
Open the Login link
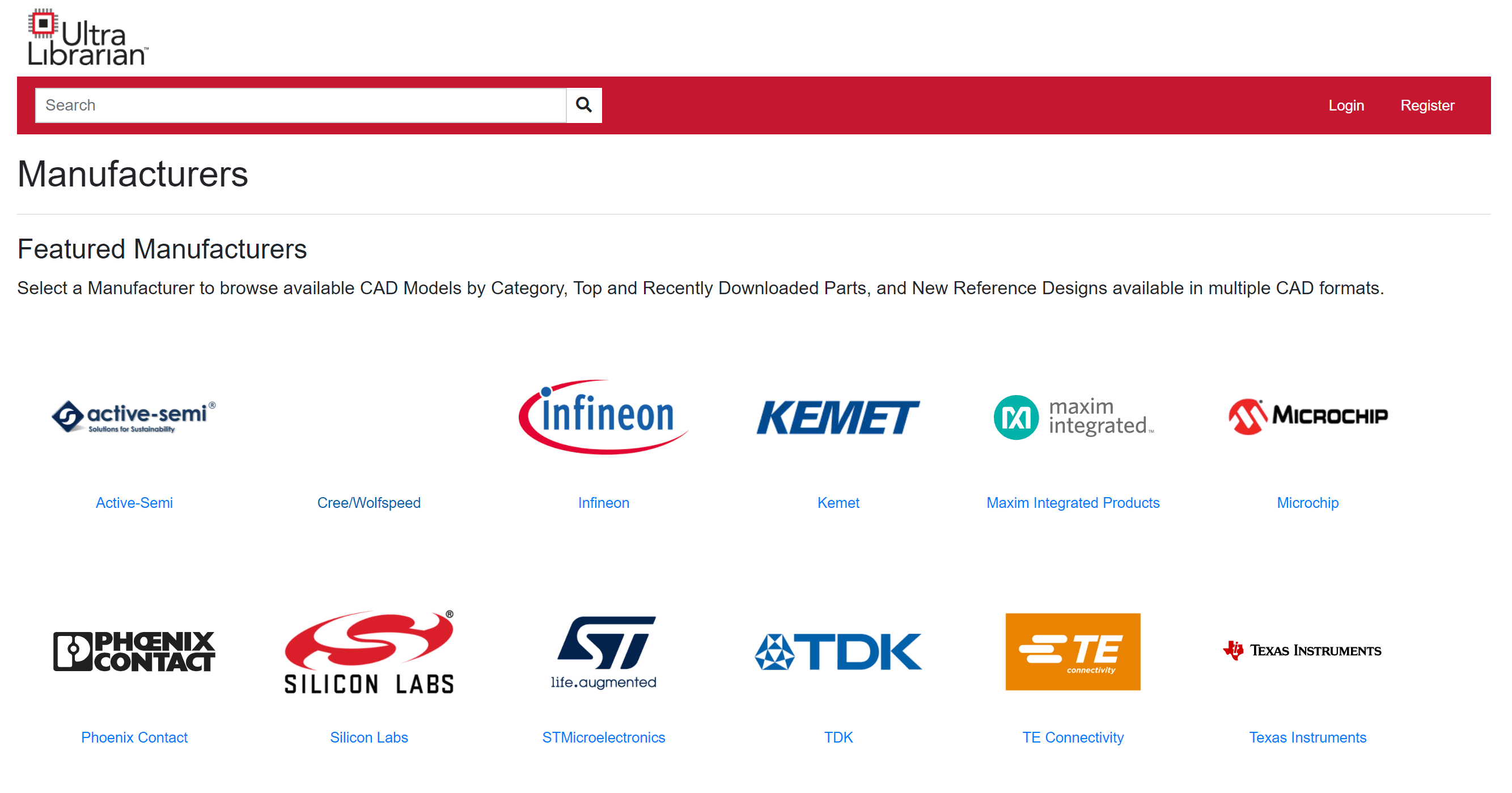click(x=1346, y=105)
